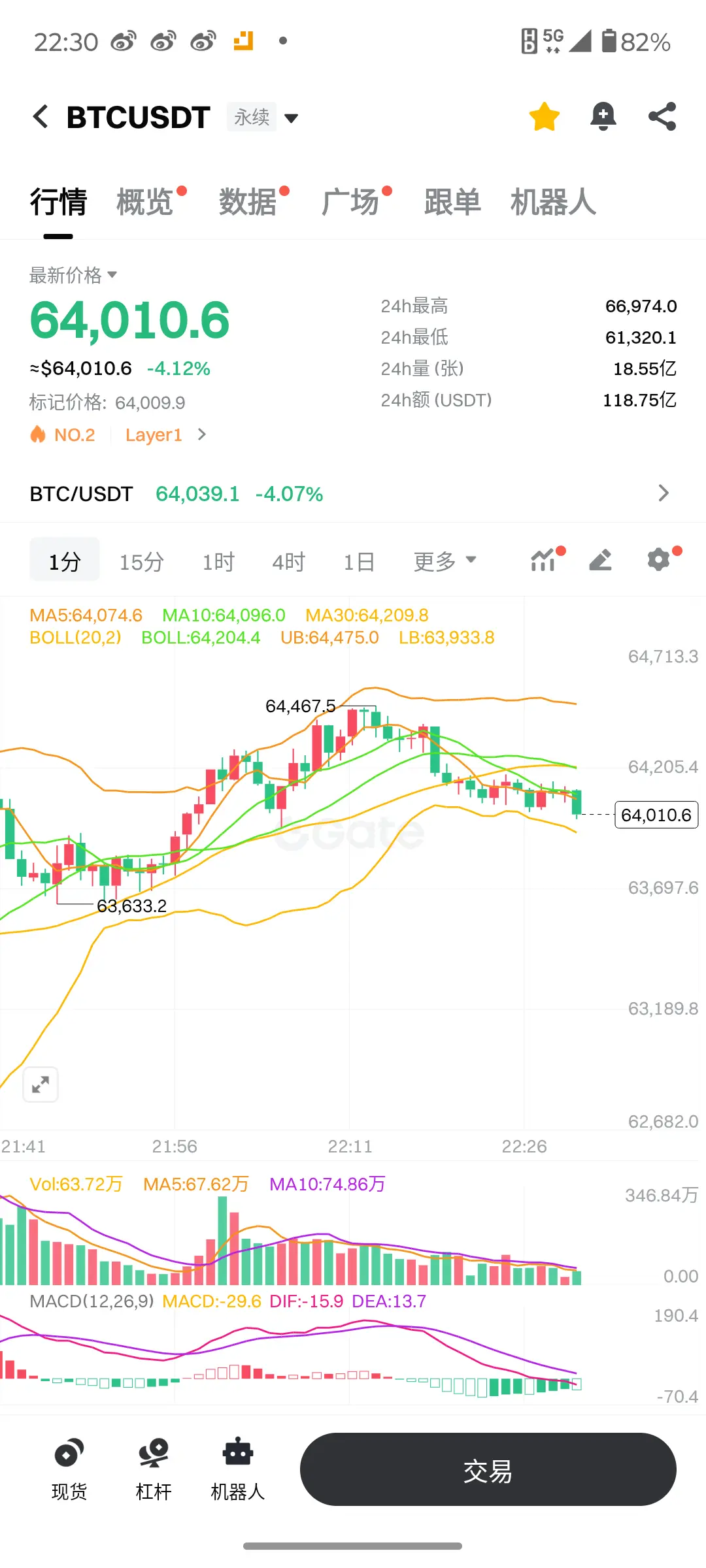Tap the battery 82% indicator
706x1568 pixels.
(x=635, y=42)
